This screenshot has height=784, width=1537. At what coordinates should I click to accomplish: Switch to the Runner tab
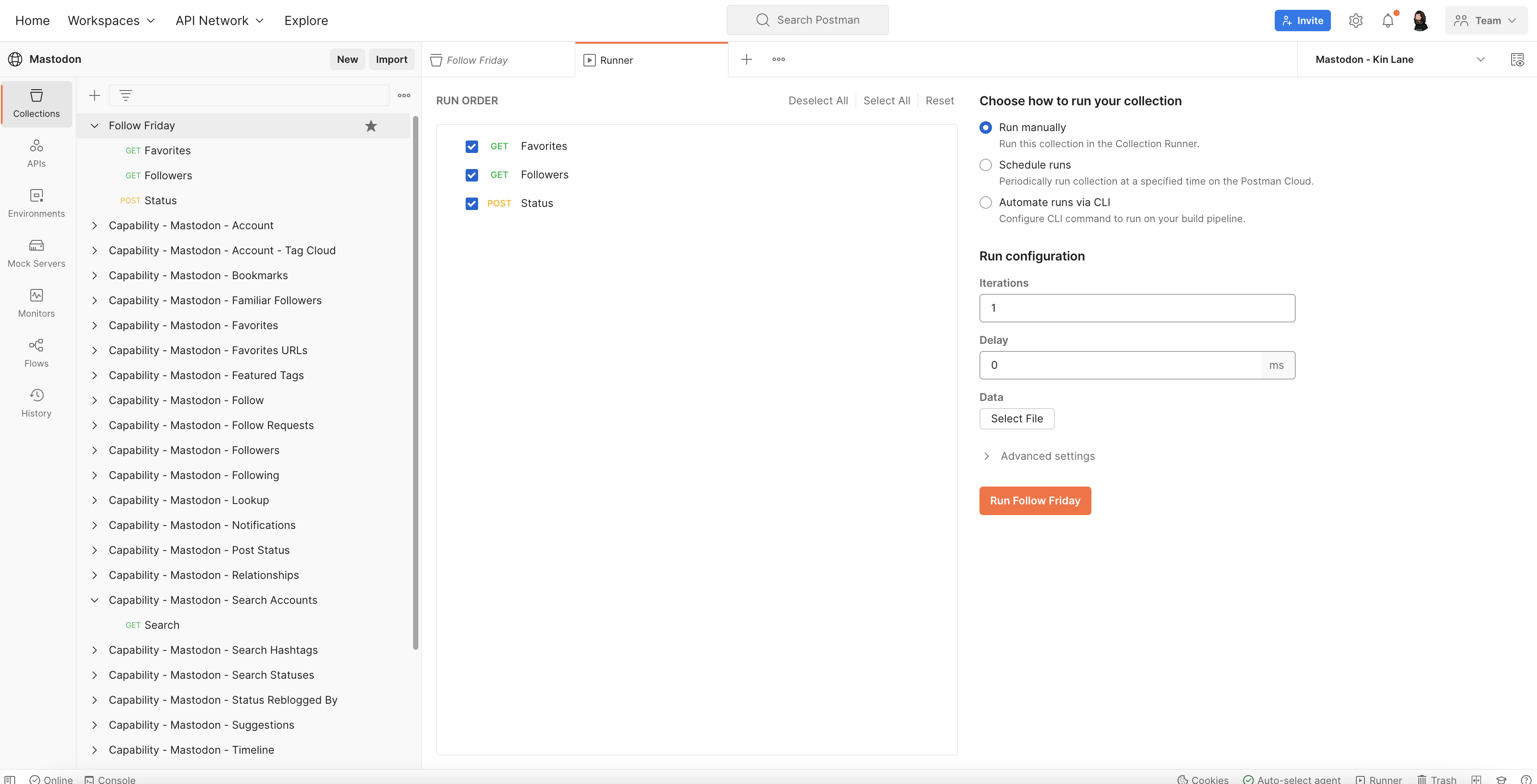click(652, 60)
